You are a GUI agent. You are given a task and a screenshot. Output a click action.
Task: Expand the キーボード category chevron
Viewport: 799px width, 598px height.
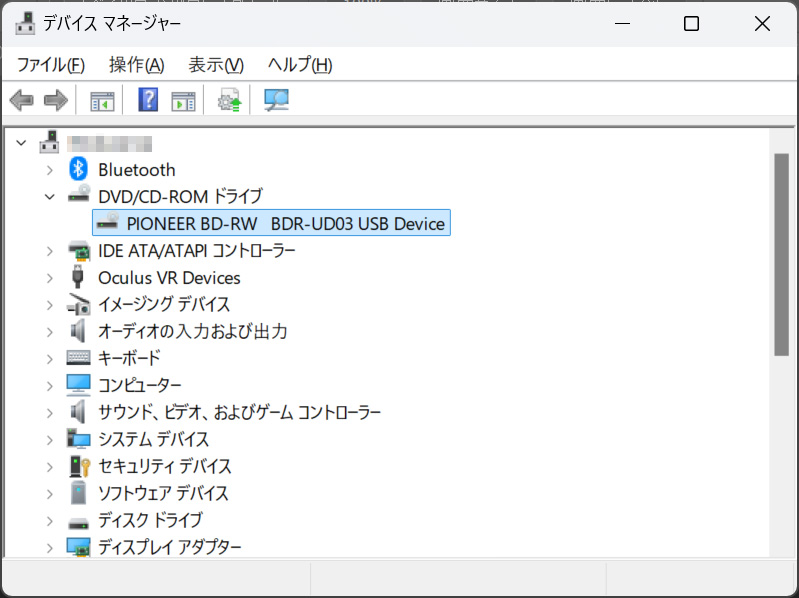(50, 358)
